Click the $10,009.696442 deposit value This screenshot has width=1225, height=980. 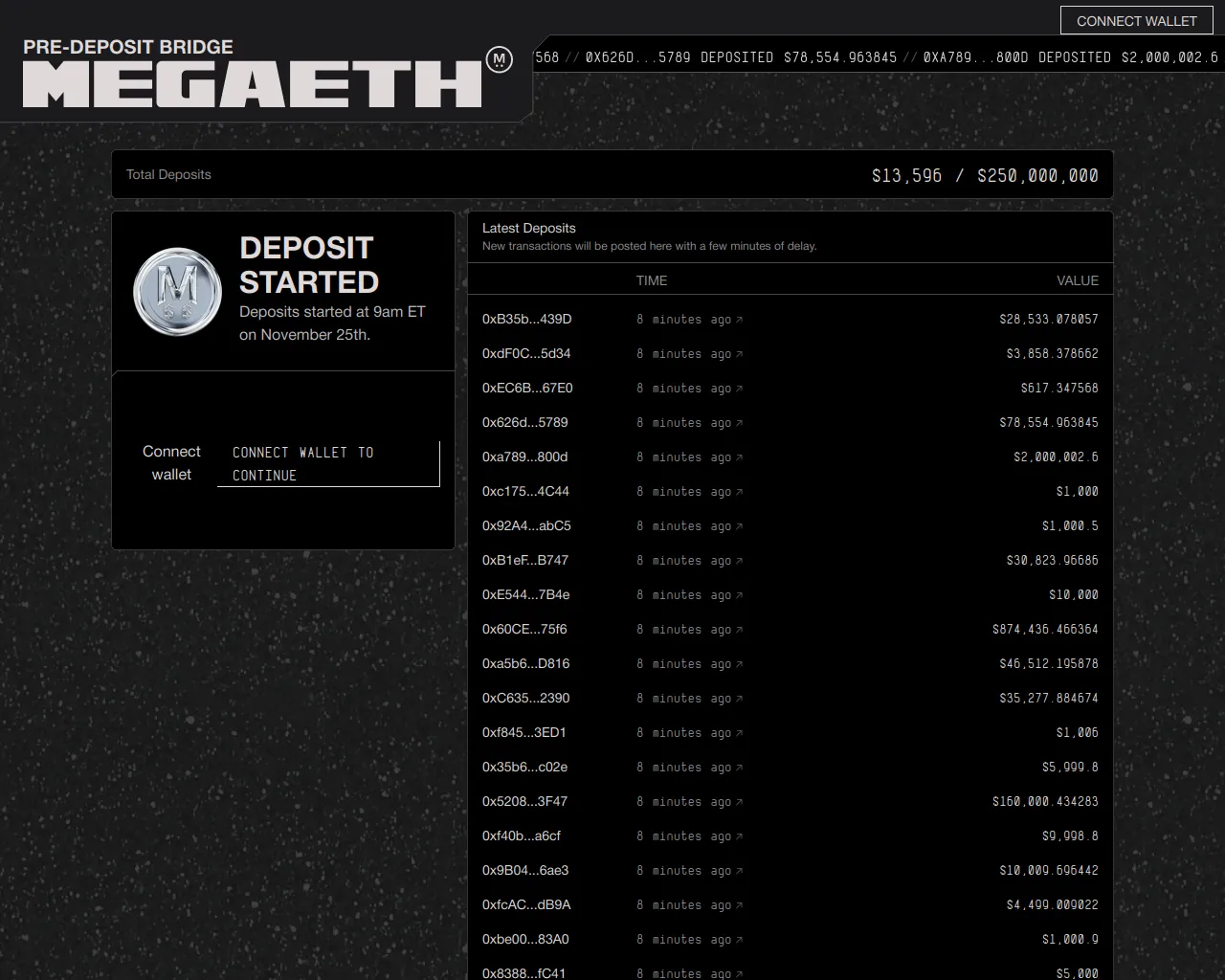point(1049,870)
